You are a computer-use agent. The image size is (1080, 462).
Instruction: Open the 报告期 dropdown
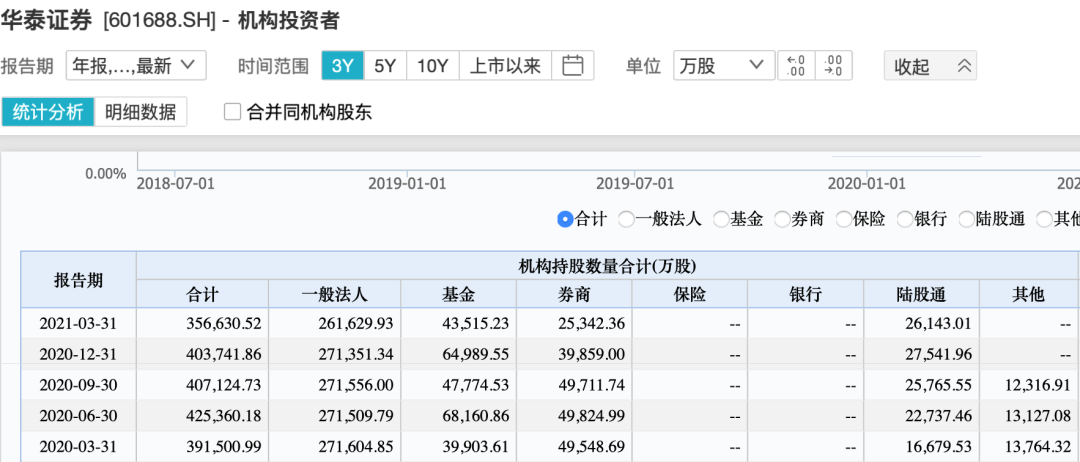(135, 66)
